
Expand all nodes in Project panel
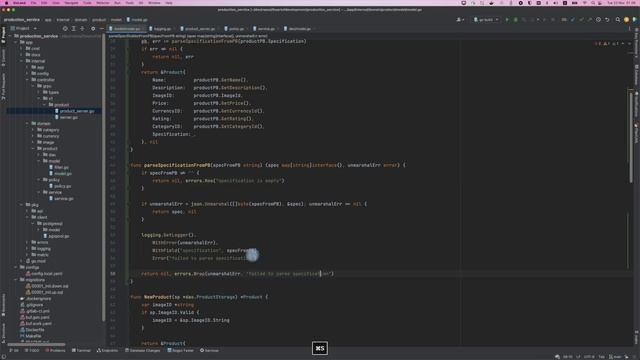tap(73, 29)
